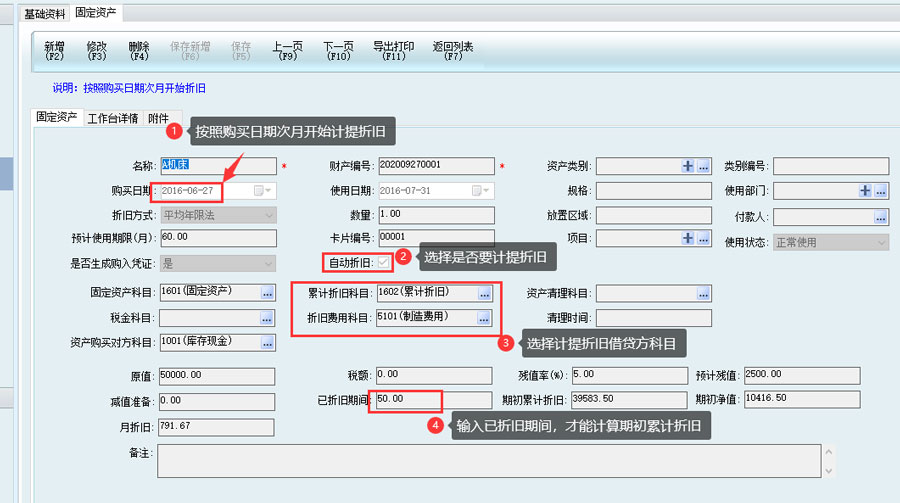Open the 购买日期 date picker dropdown

(x=269, y=190)
